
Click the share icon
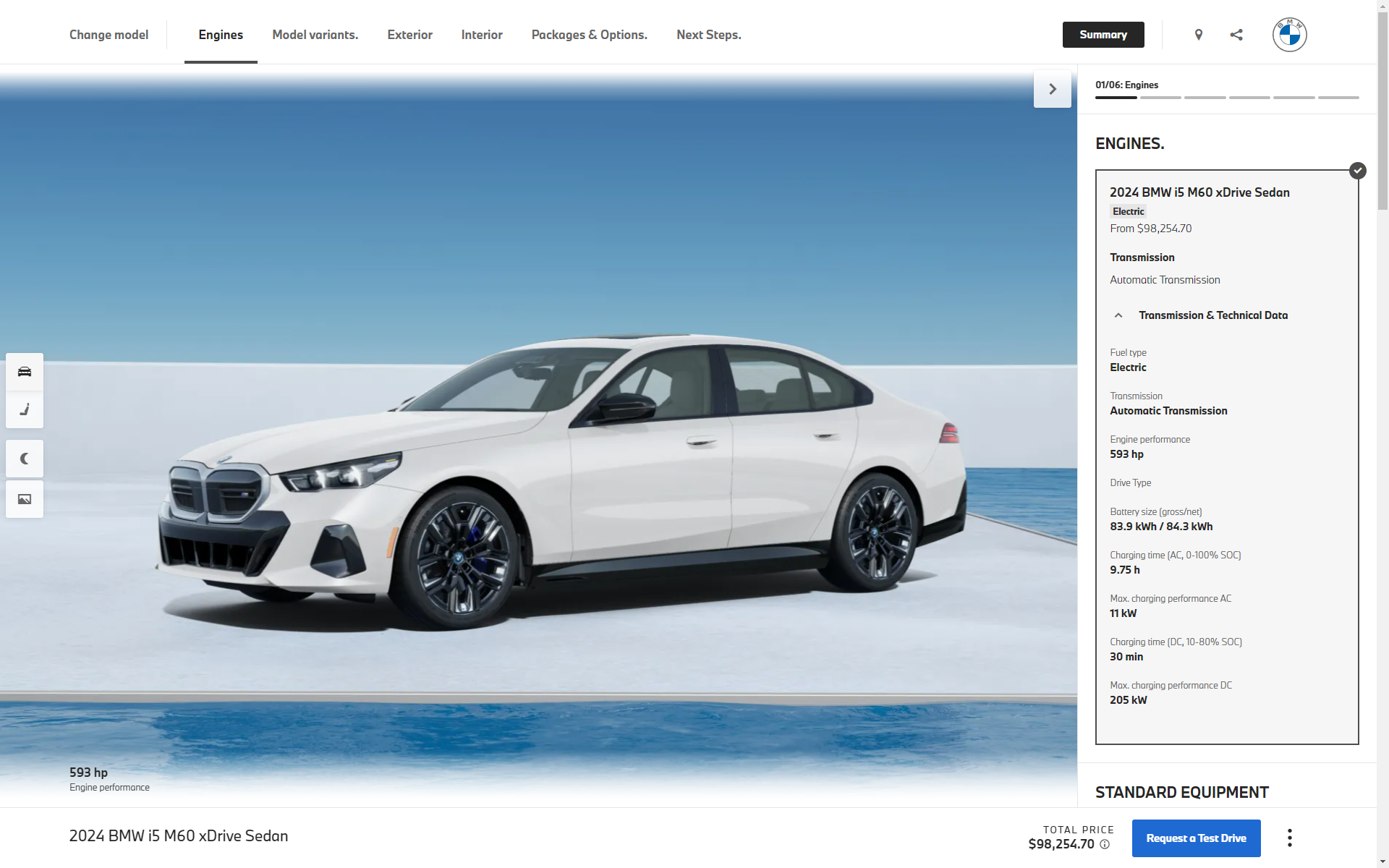point(1236,35)
